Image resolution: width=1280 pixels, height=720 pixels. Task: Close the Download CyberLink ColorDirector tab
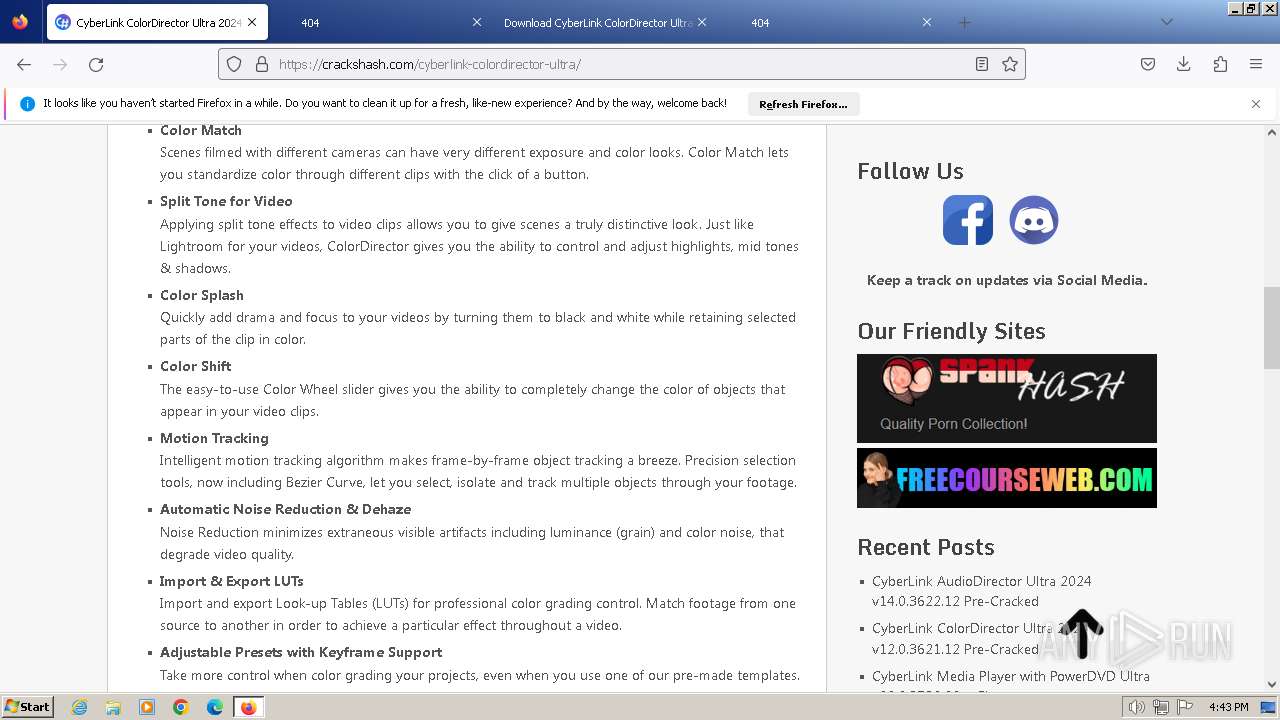pos(701,22)
